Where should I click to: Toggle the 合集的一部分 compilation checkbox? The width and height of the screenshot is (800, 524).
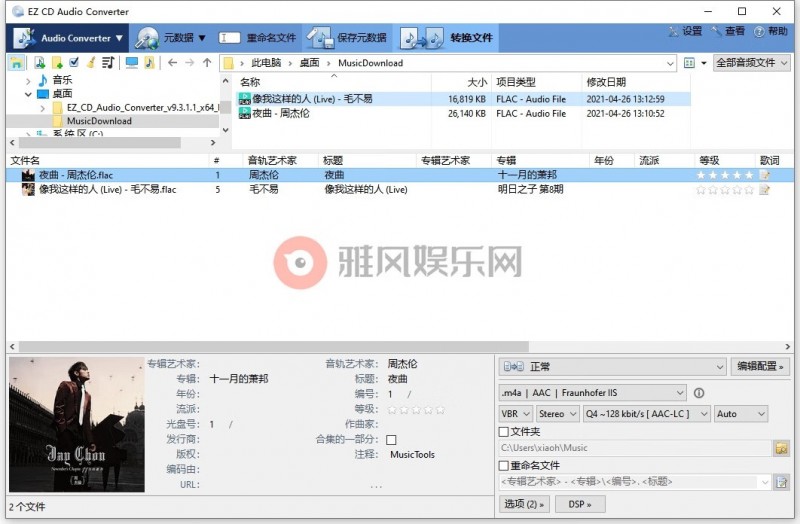pos(391,439)
